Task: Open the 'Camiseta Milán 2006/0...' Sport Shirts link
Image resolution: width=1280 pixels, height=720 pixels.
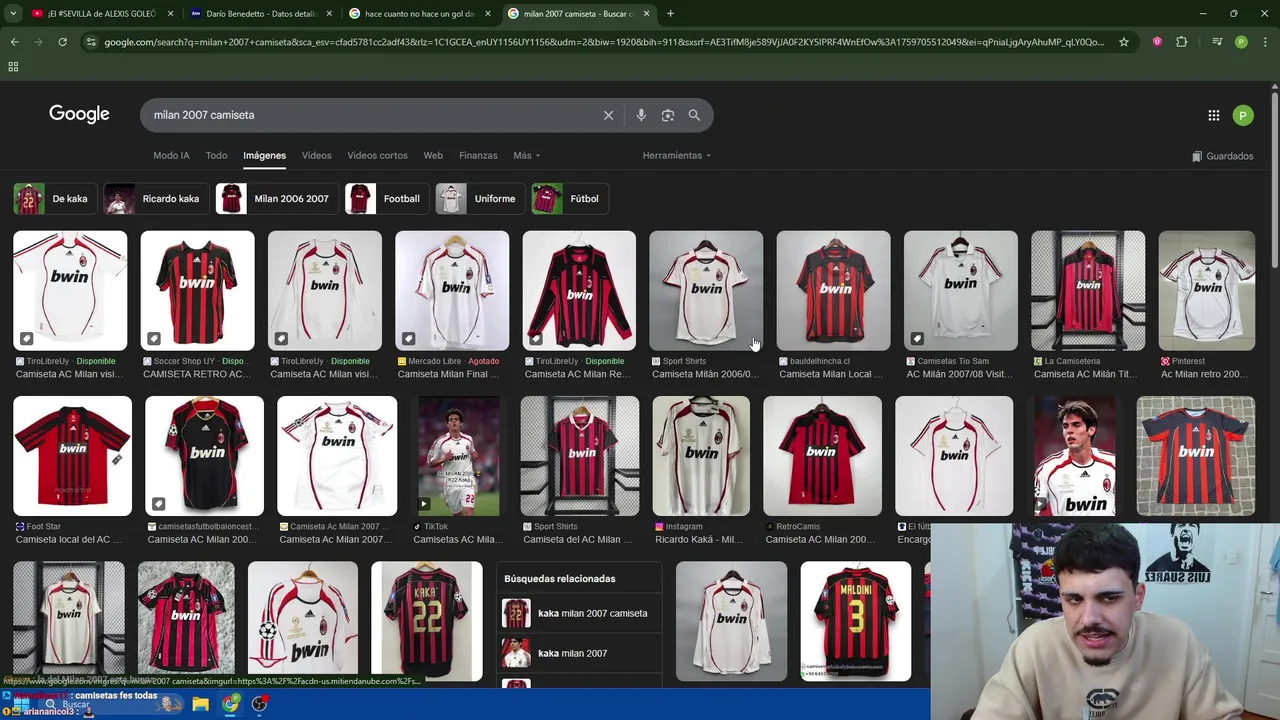Action: click(x=705, y=374)
